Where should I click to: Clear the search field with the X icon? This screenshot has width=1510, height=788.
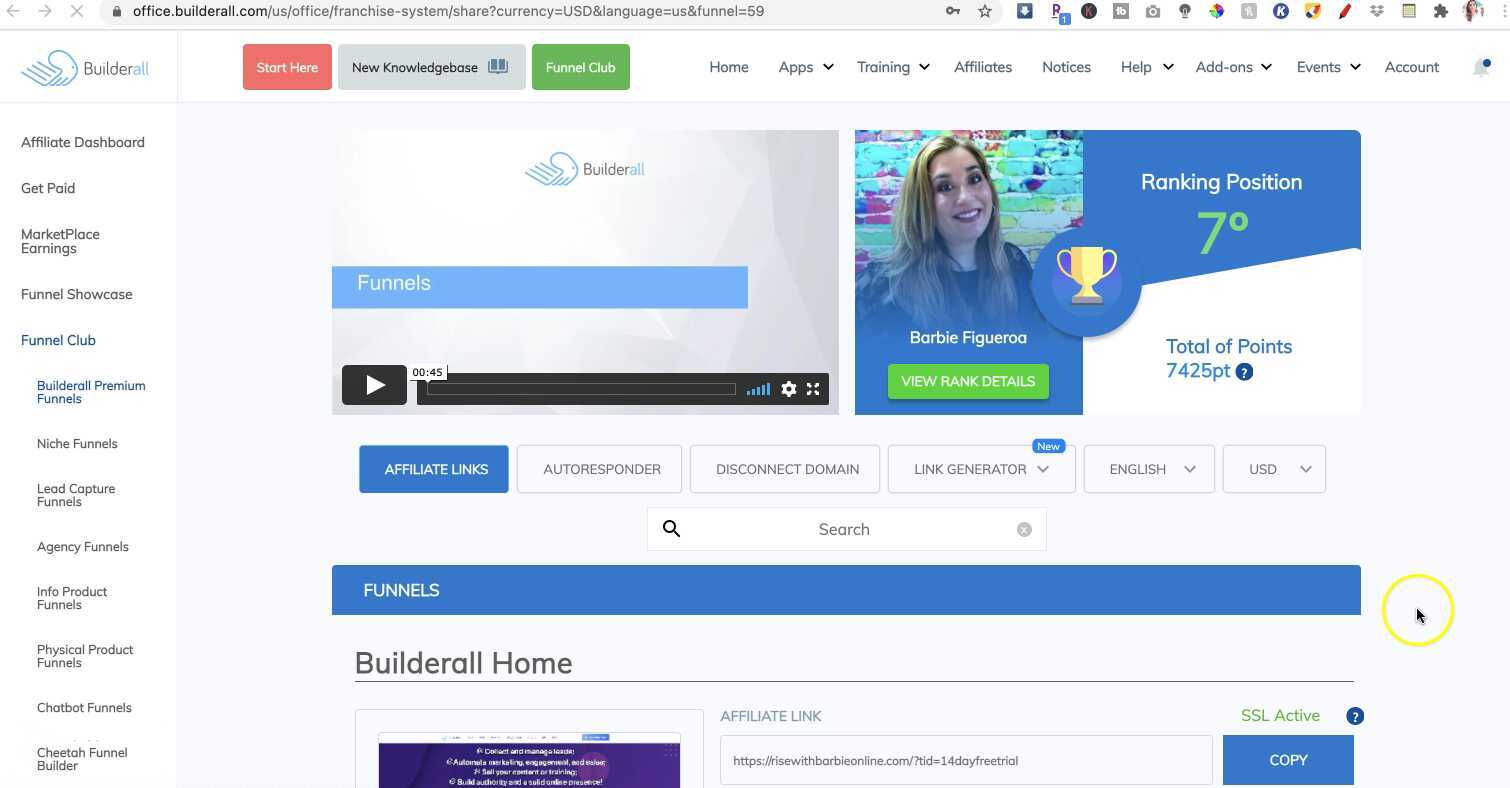pyautogui.click(x=1024, y=529)
